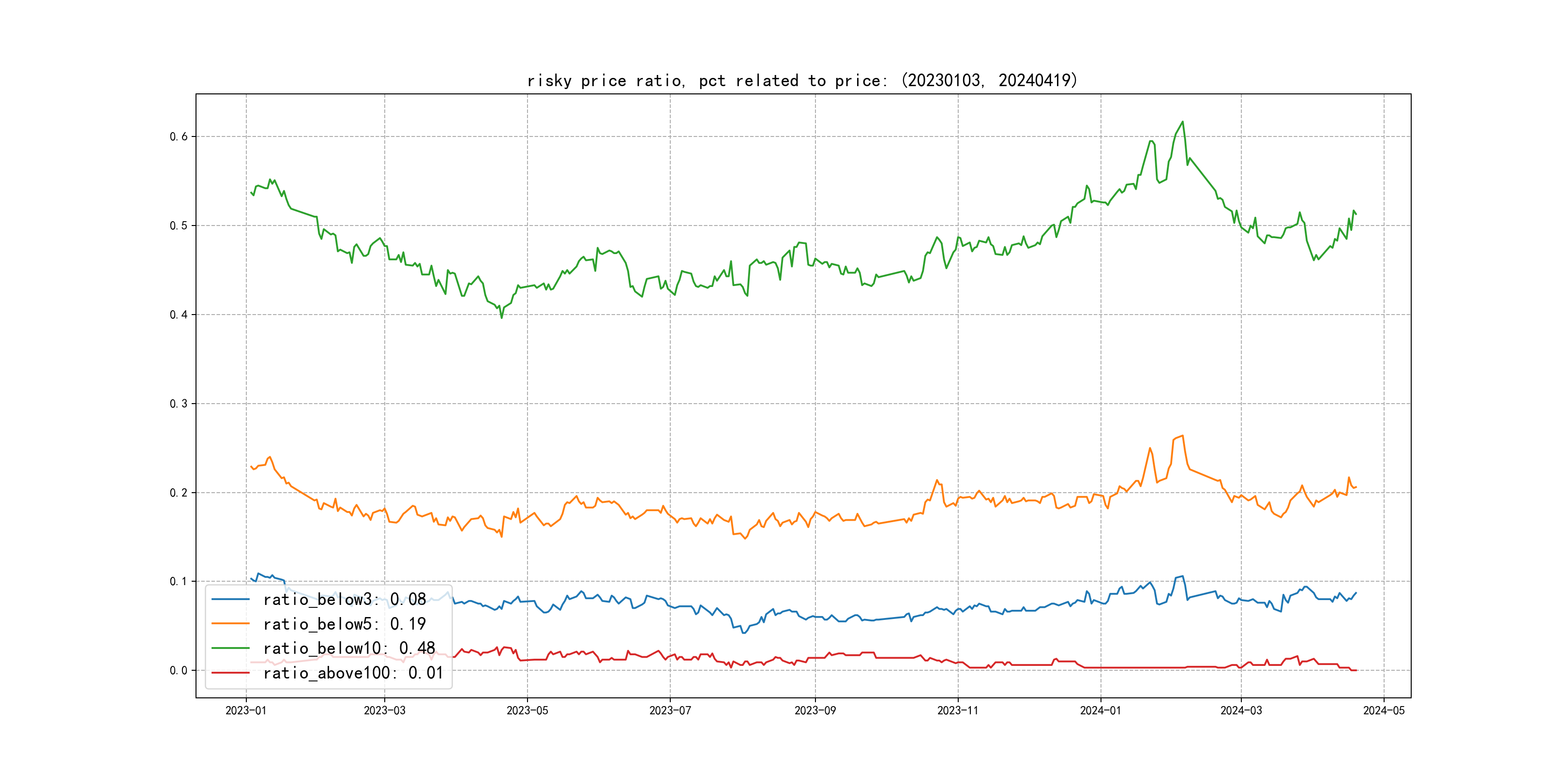Image resolution: width=1568 pixels, height=784 pixels.
Task: Click the green ratio_below10 legend line sample
Action: tap(230, 648)
